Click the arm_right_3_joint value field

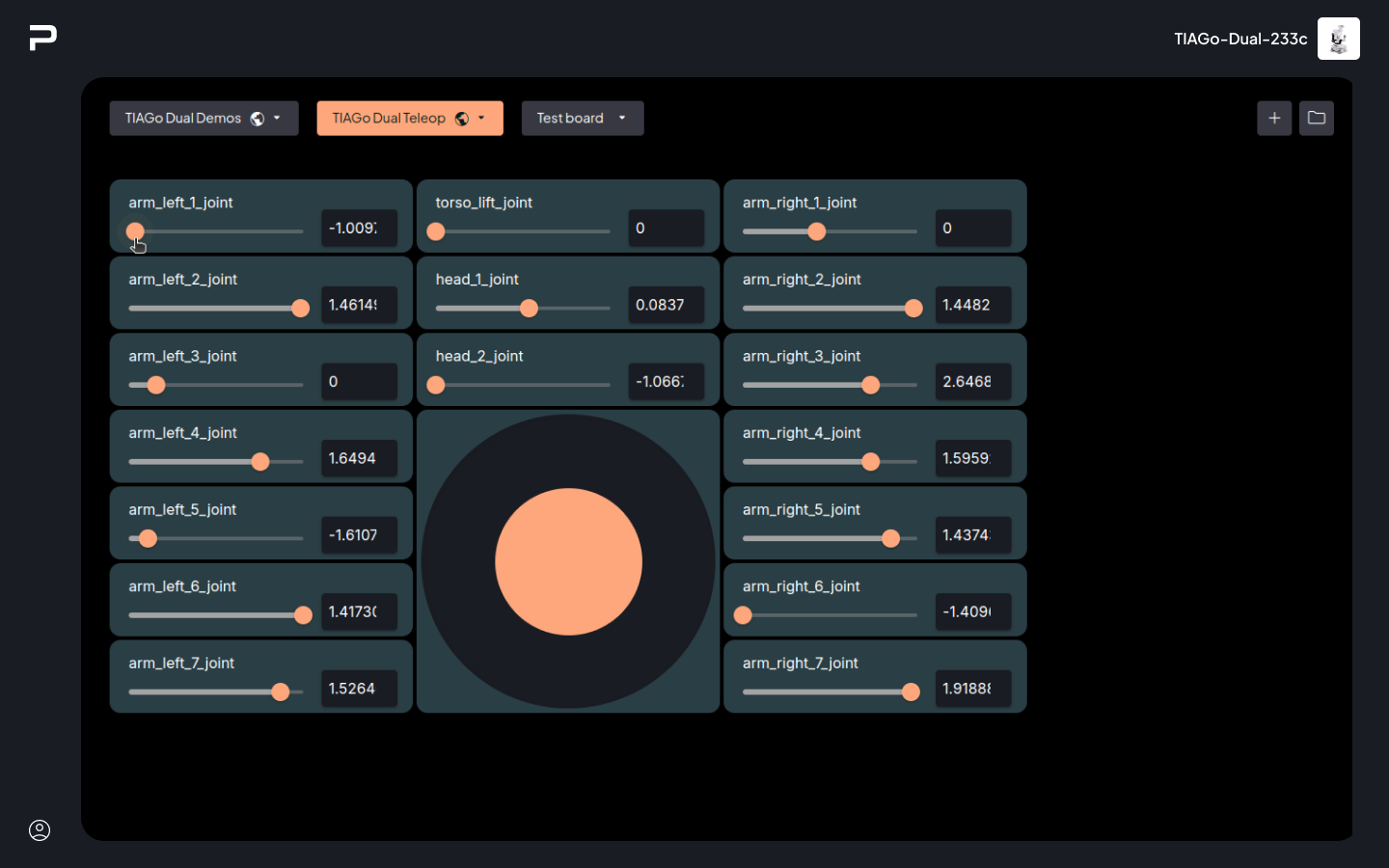coord(972,382)
